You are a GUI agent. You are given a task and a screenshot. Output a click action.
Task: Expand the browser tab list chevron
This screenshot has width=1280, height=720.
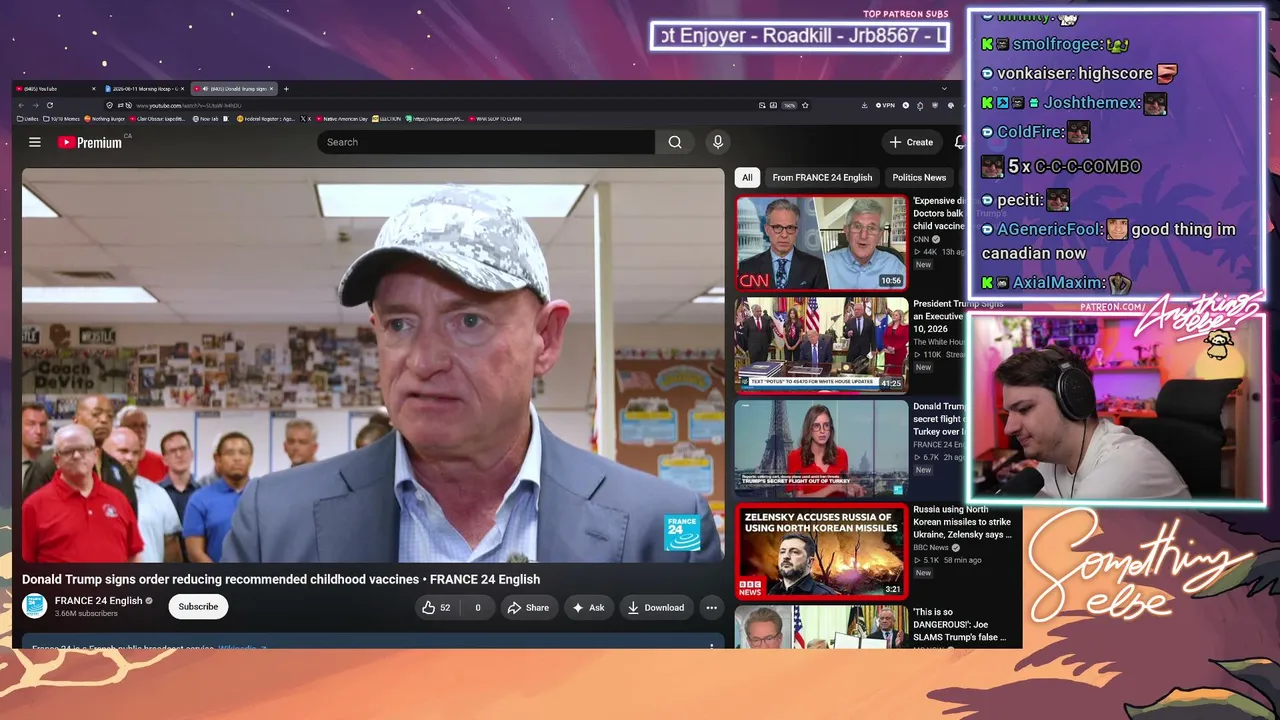click(944, 89)
